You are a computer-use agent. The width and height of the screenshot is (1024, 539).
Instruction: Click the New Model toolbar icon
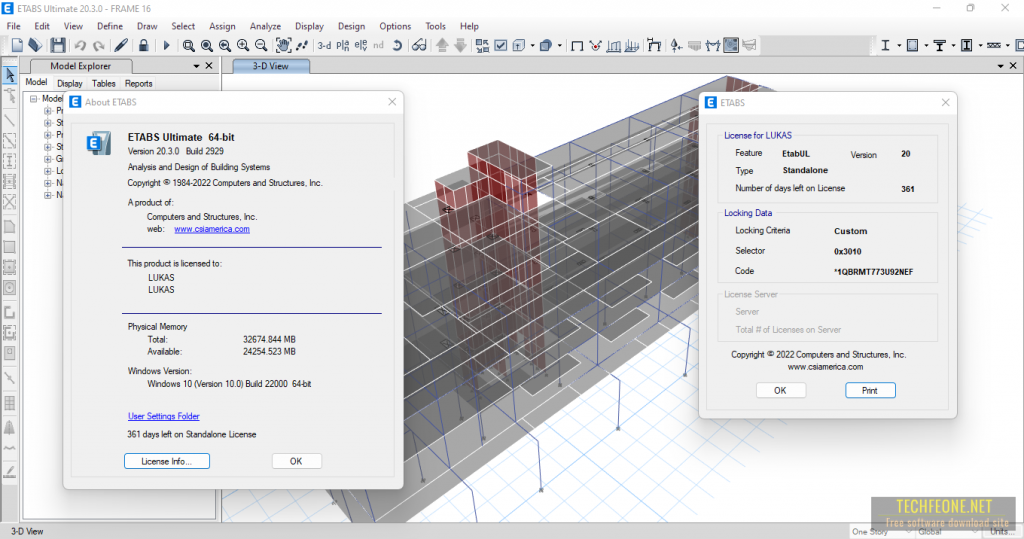tap(17, 45)
